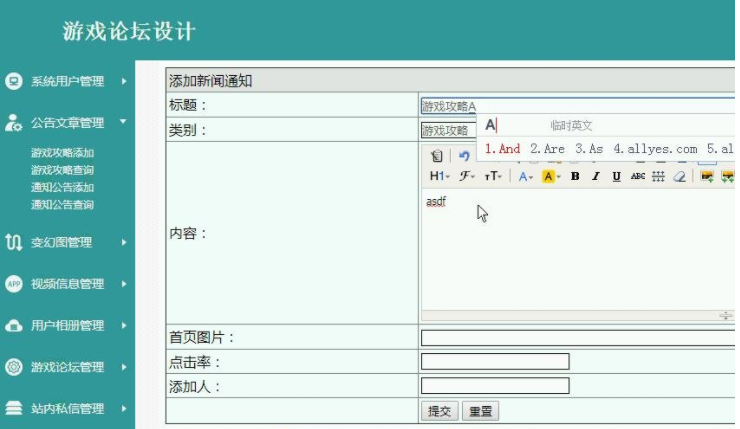740x429 pixels.
Task: Open the 系统用户管理 menu item
Action: coord(67,81)
